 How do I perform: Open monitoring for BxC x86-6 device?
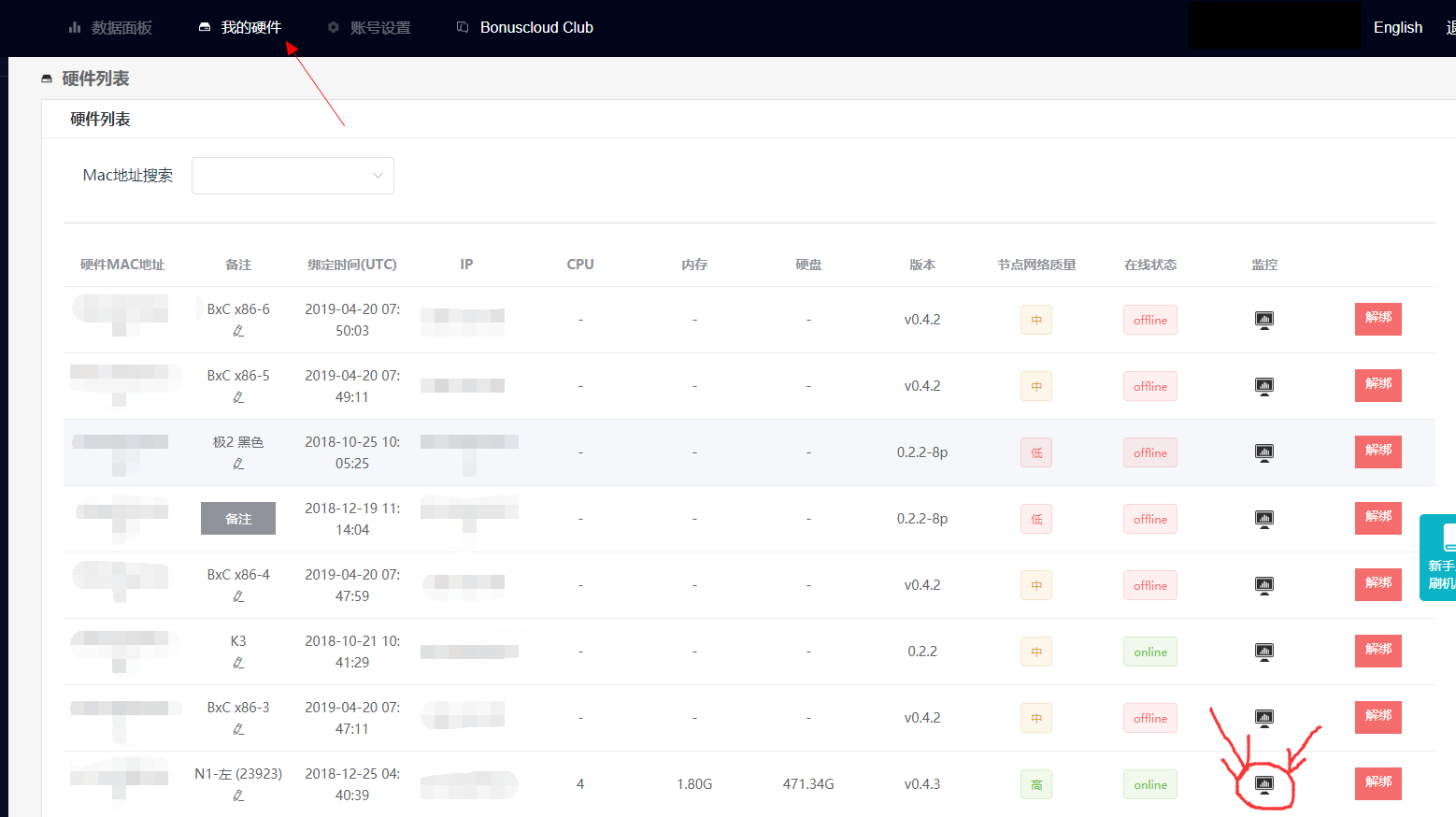[1264, 320]
